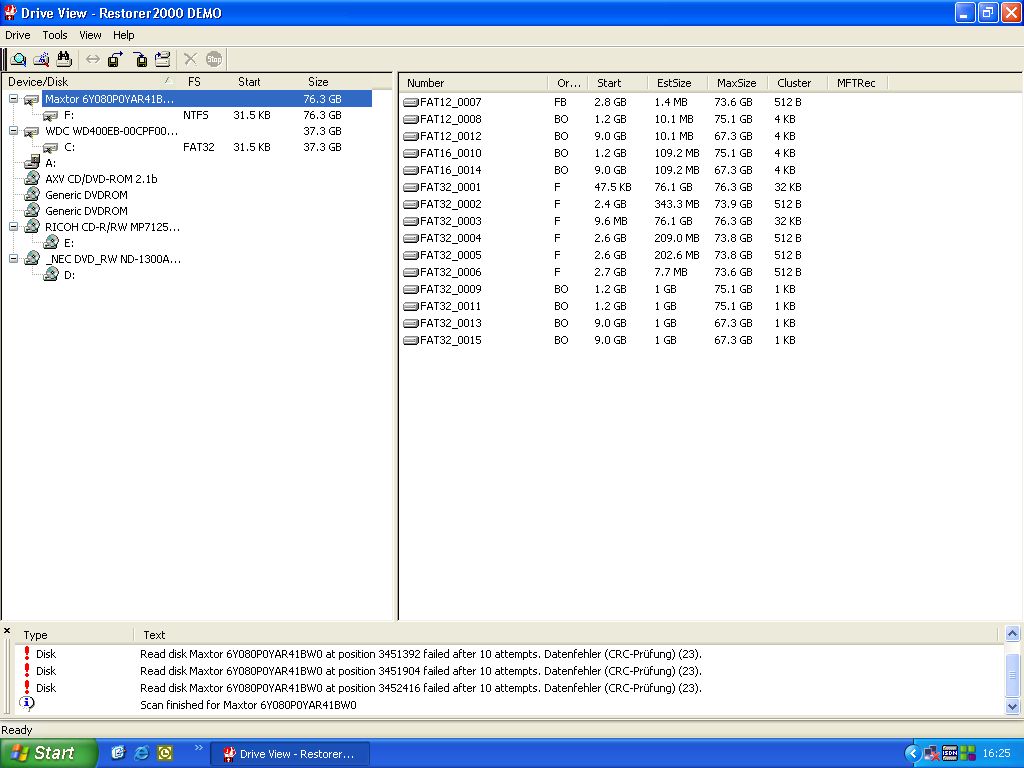Click the Open drive (magnifier) toolbar icon
This screenshot has width=1024, height=768.
point(19,59)
